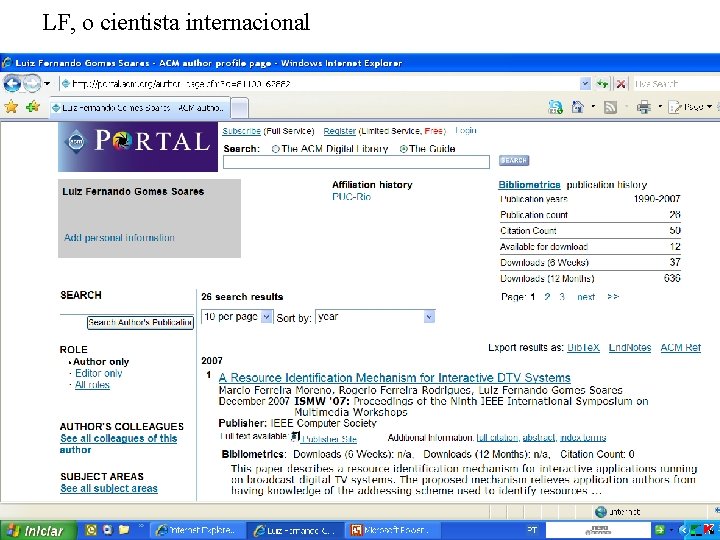
Task: Open the Home button dropdown arrow
Action: click(x=593, y=107)
